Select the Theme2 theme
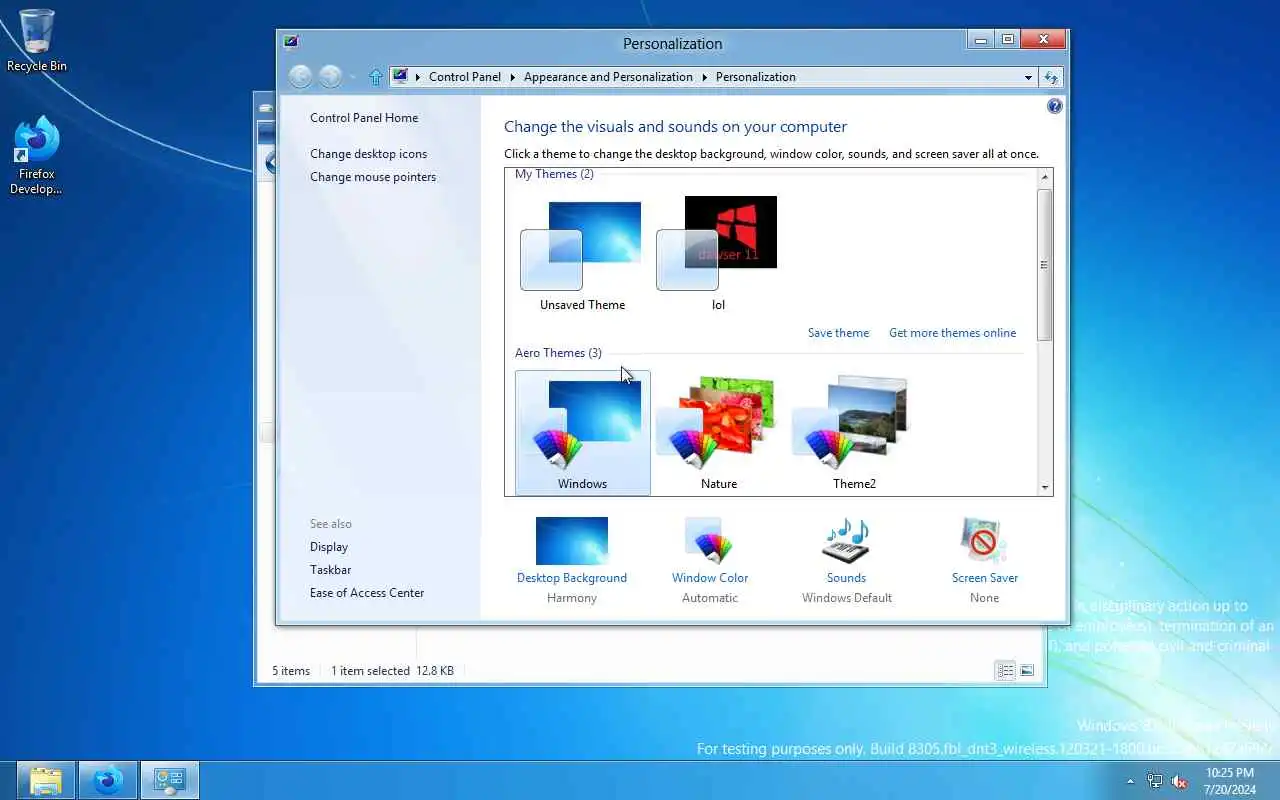 (854, 433)
